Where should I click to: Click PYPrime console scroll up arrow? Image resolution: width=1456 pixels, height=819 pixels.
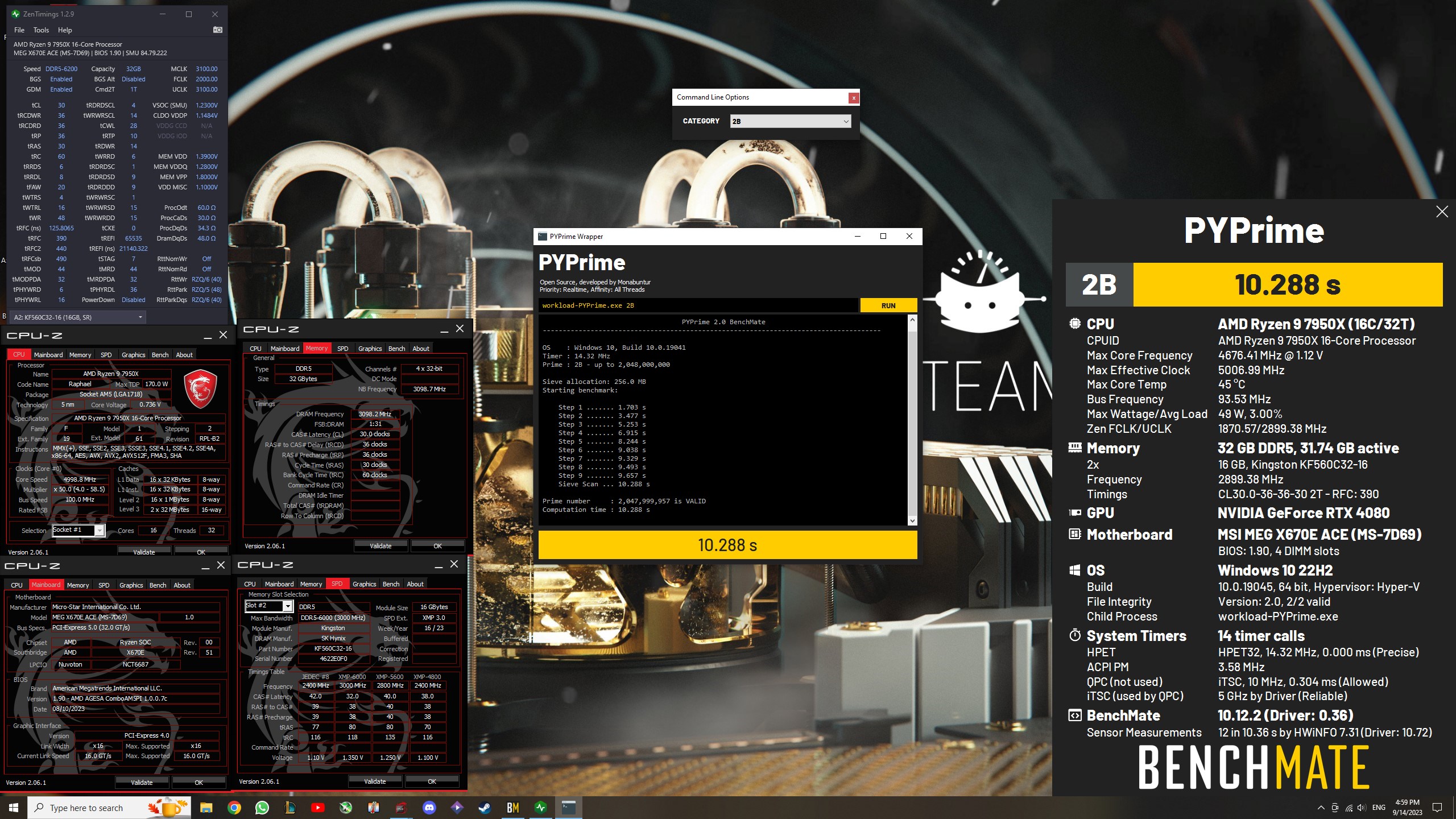912,320
